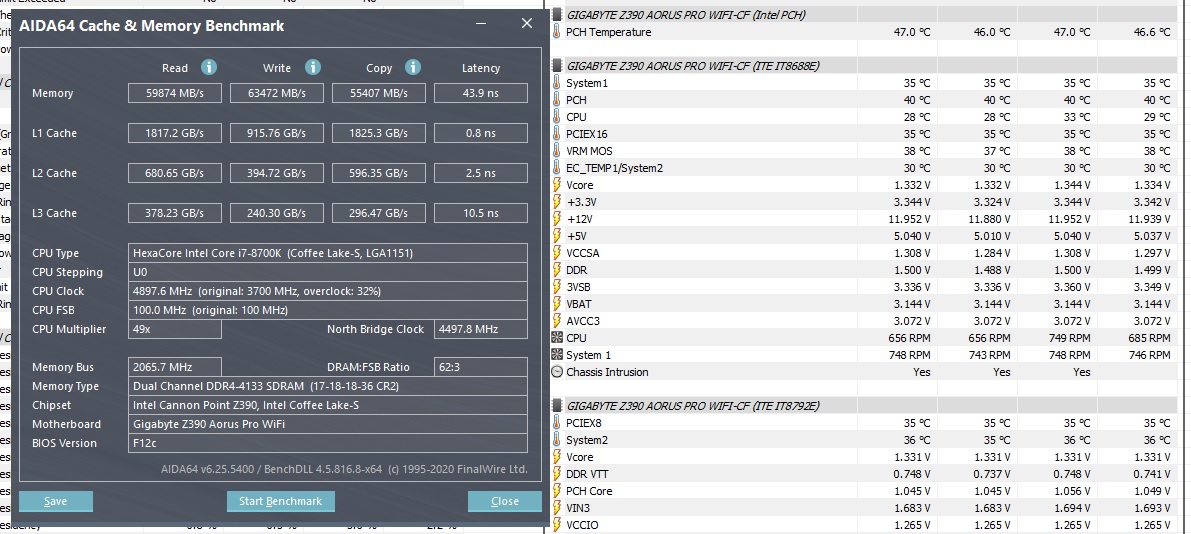
Task: Click the VBAT voltage bolt icon
Action: pyautogui.click(x=557, y=304)
